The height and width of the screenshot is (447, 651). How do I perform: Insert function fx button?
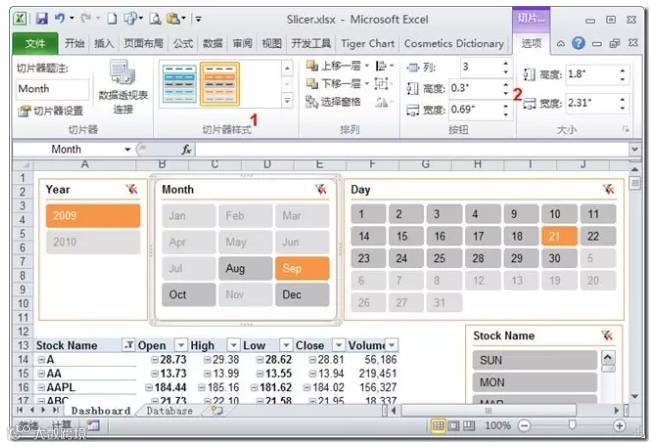[x=186, y=149]
